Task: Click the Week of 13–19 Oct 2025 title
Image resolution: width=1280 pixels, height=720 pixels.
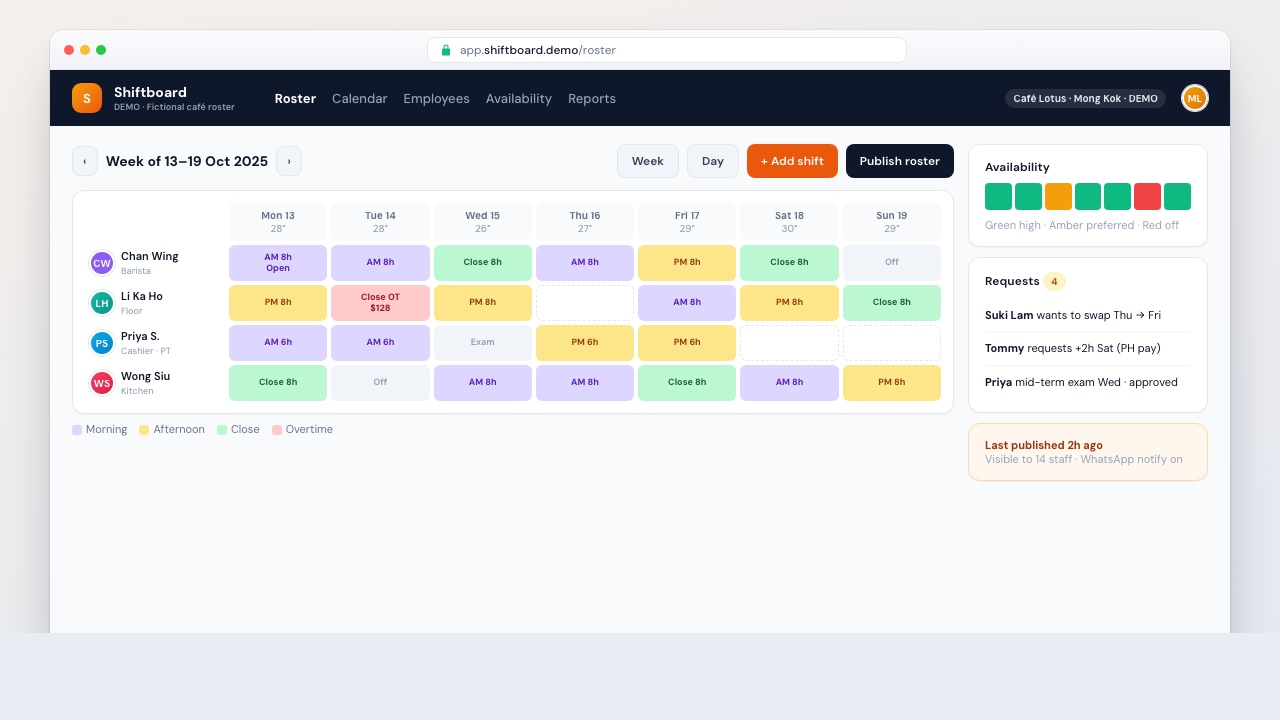Action: pos(187,161)
